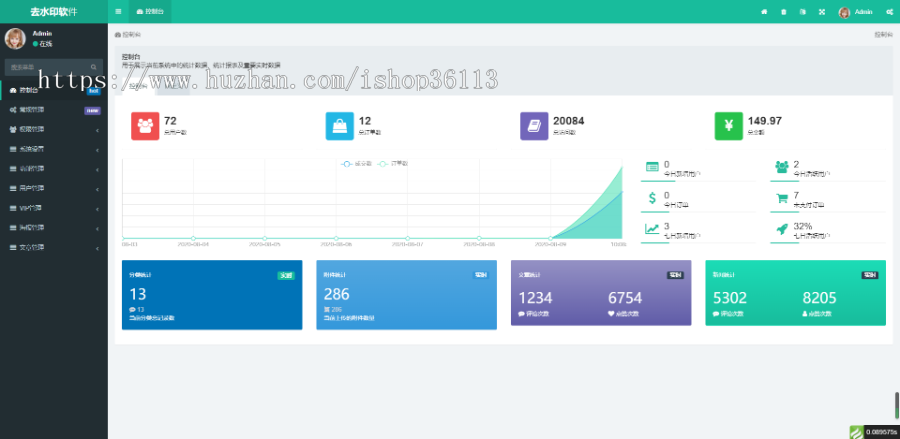Open the Admin user dropdown in top bar
Screen dimensions: 900x439
pyautogui.click(x=856, y=11)
